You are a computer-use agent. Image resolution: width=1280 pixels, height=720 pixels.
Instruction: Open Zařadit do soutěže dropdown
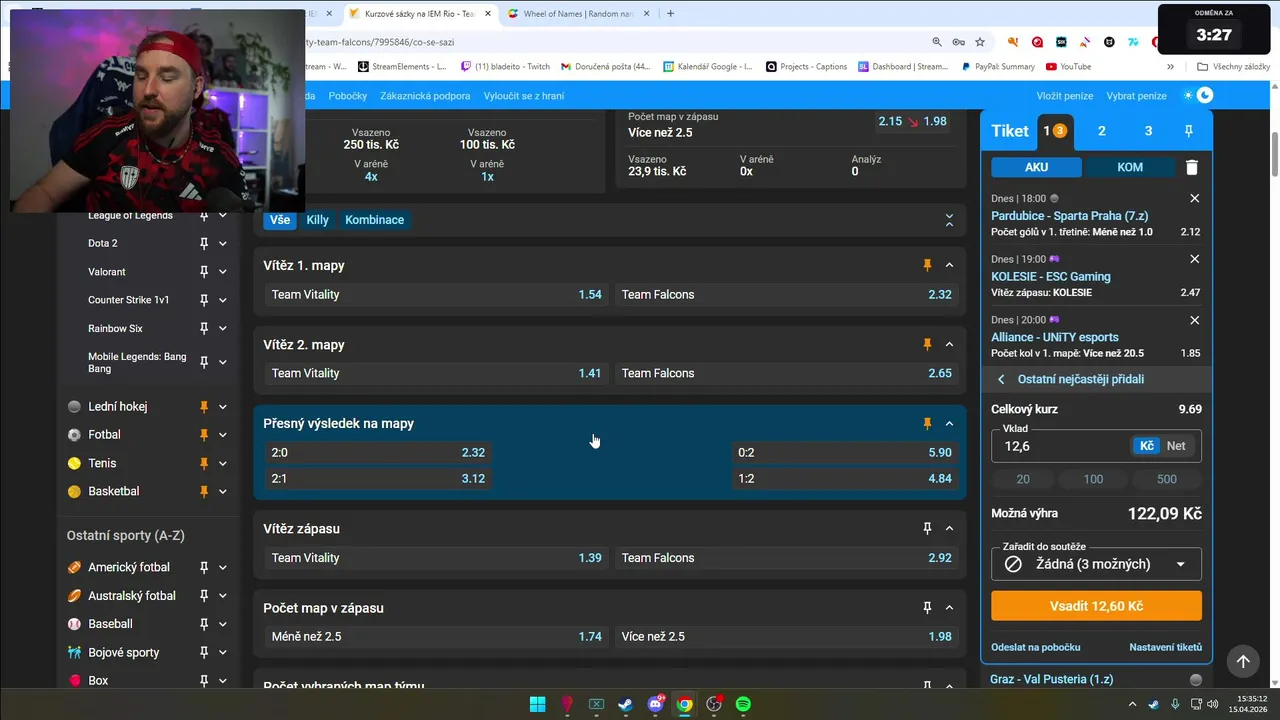[x=1096, y=564]
